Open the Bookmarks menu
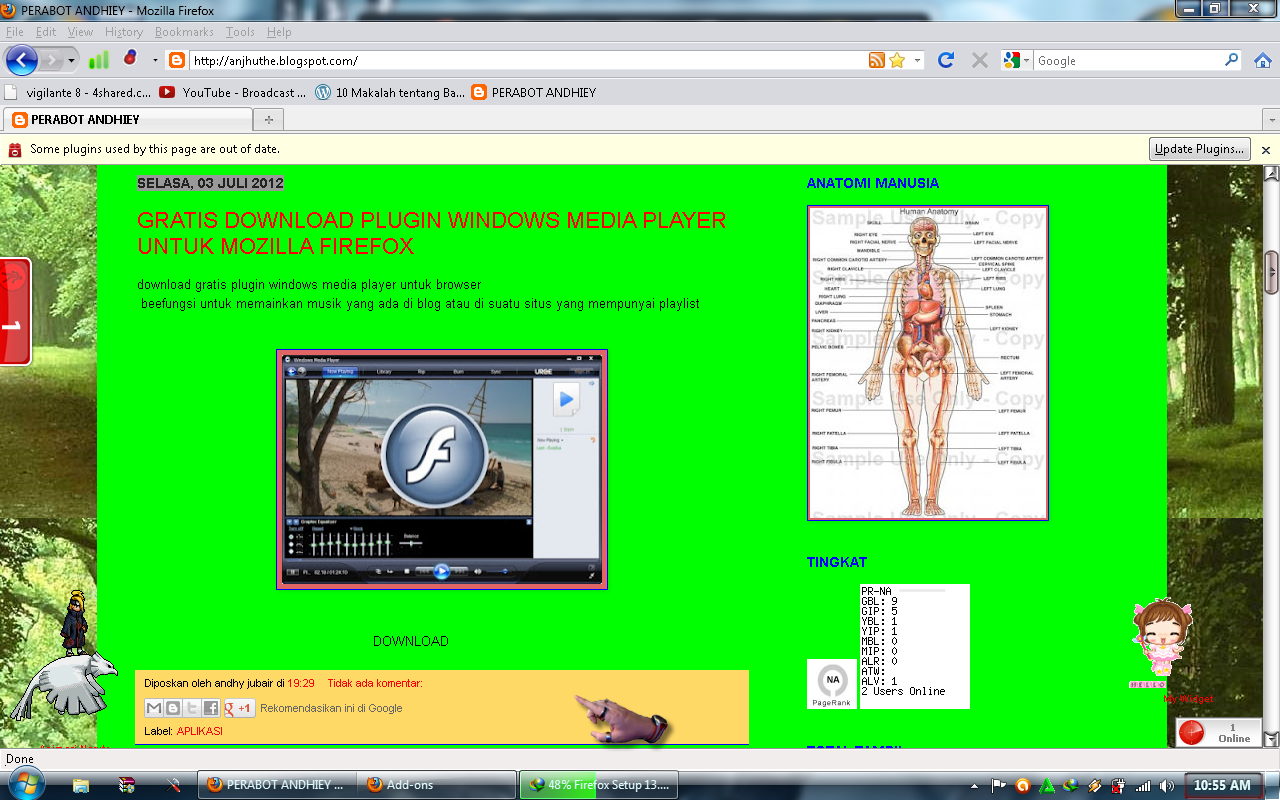 tap(184, 32)
